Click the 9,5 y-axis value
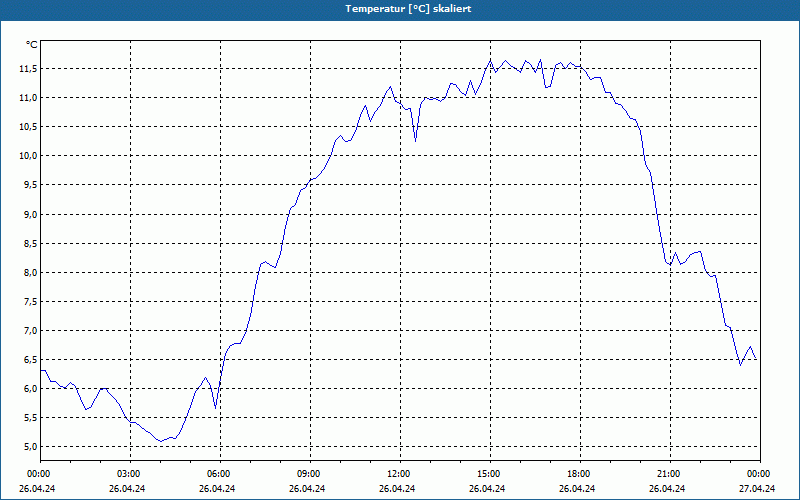The height and width of the screenshot is (500, 800). point(30,185)
